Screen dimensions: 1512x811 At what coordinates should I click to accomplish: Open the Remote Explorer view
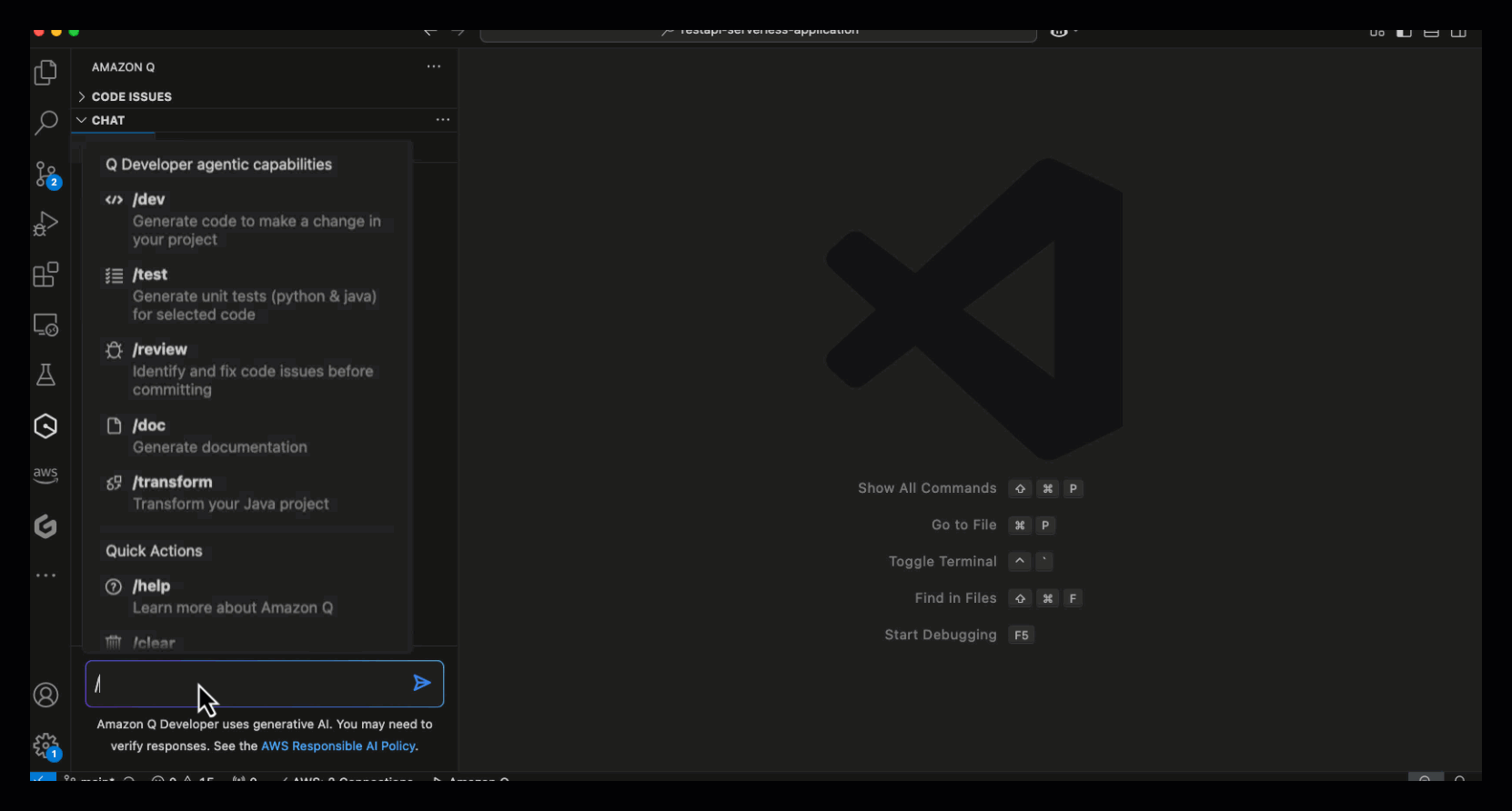pyautogui.click(x=45, y=325)
